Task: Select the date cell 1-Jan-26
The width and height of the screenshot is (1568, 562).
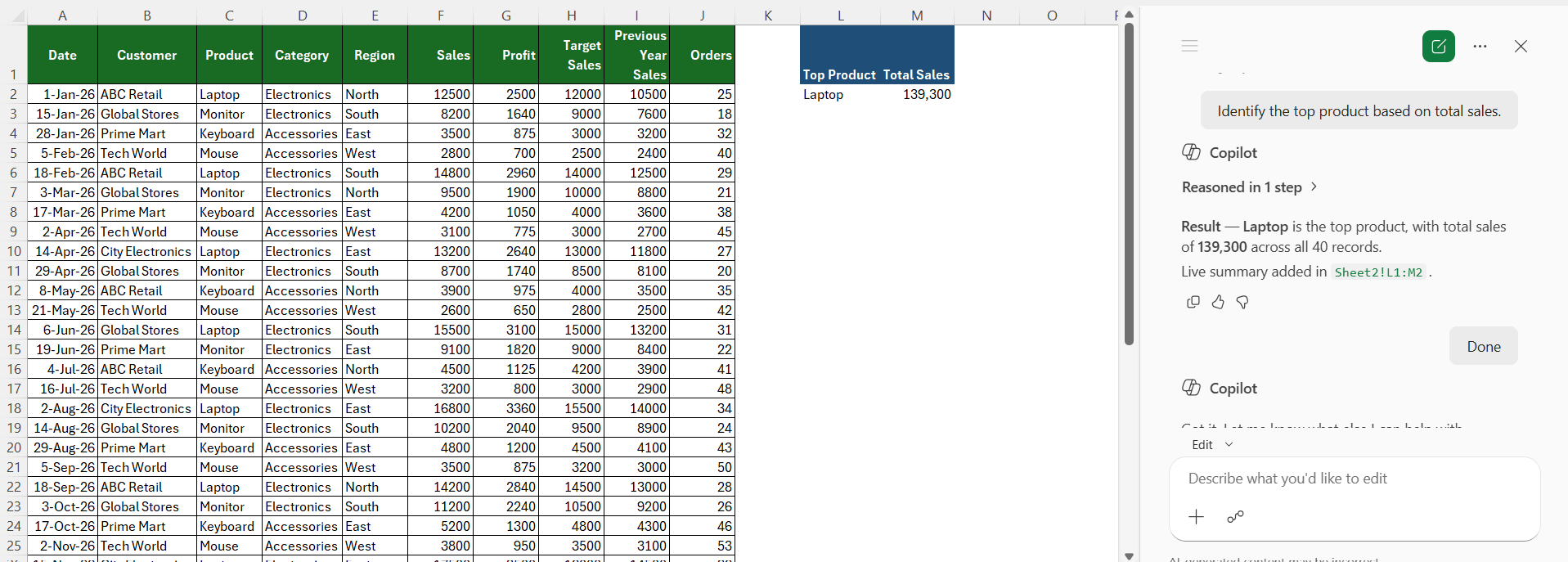Action: pyautogui.click(x=62, y=94)
